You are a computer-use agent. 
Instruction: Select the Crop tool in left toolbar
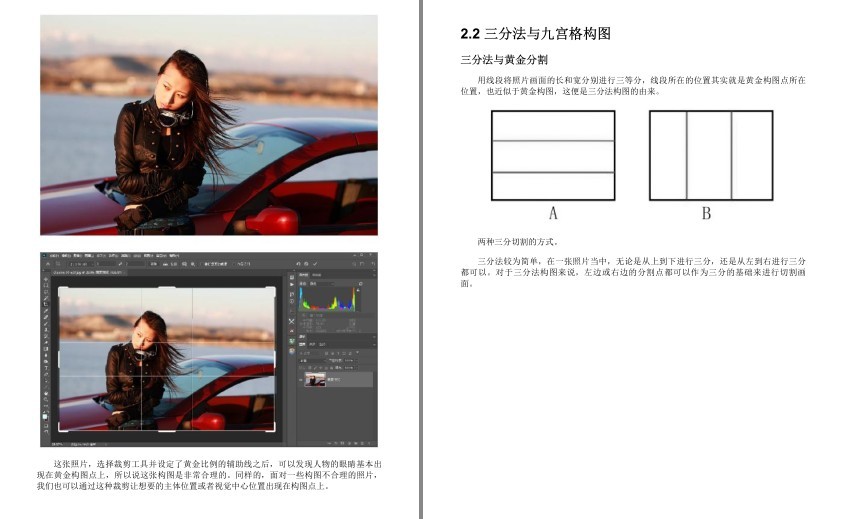[46, 304]
